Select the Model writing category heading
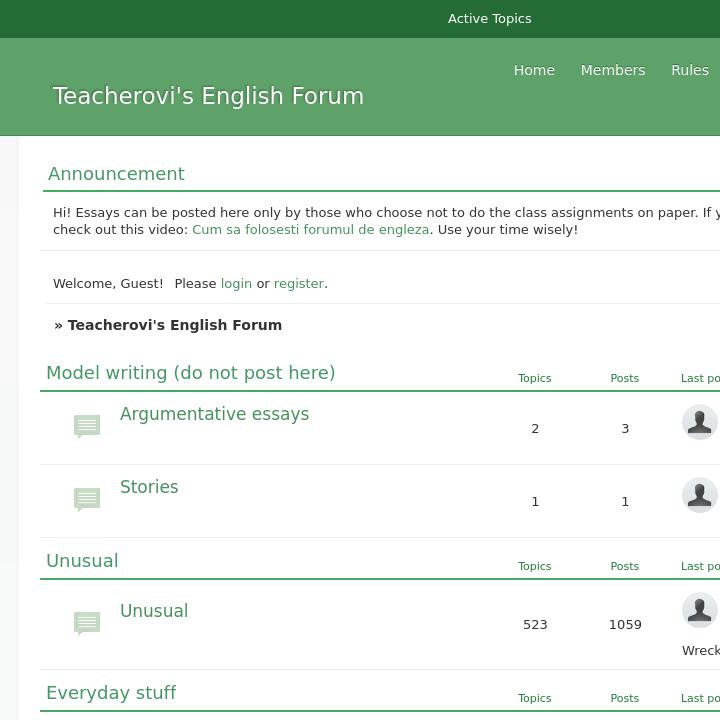Viewport: 720px width, 720px height. coord(190,373)
